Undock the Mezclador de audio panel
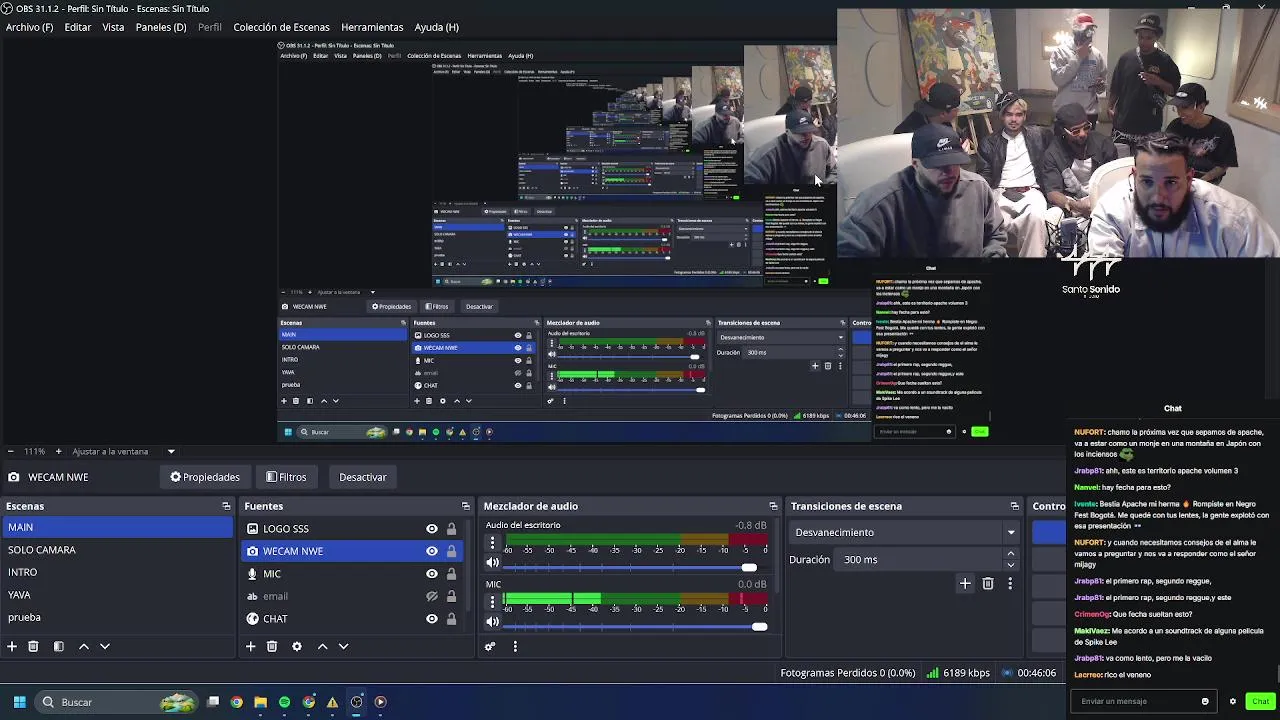This screenshot has height=720, width=1280. [x=773, y=506]
